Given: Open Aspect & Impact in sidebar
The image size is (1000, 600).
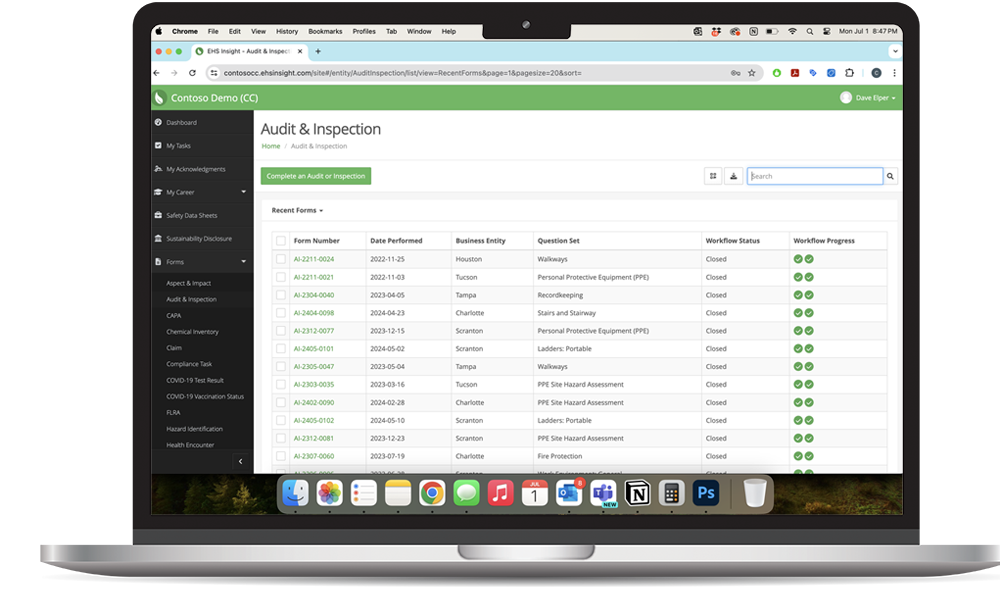Looking at the screenshot, I should click(x=188, y=283).
